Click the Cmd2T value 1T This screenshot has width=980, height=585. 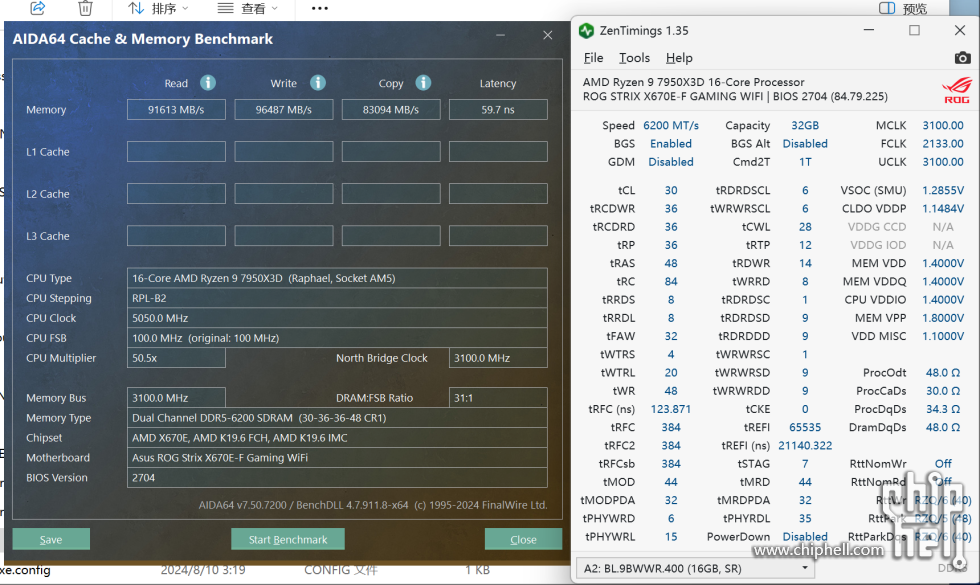point(805,162)
